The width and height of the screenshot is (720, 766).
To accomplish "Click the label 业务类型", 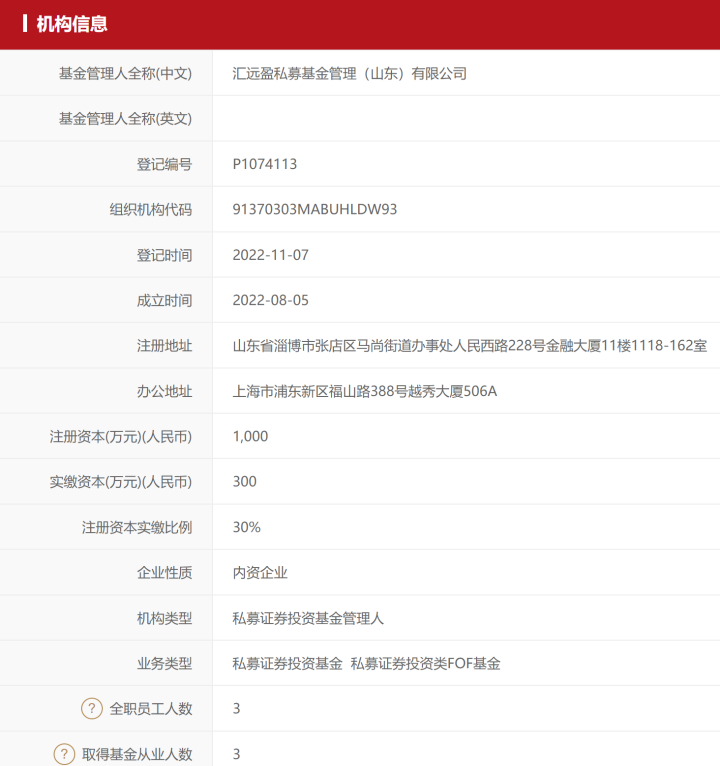I will [165, 663].
